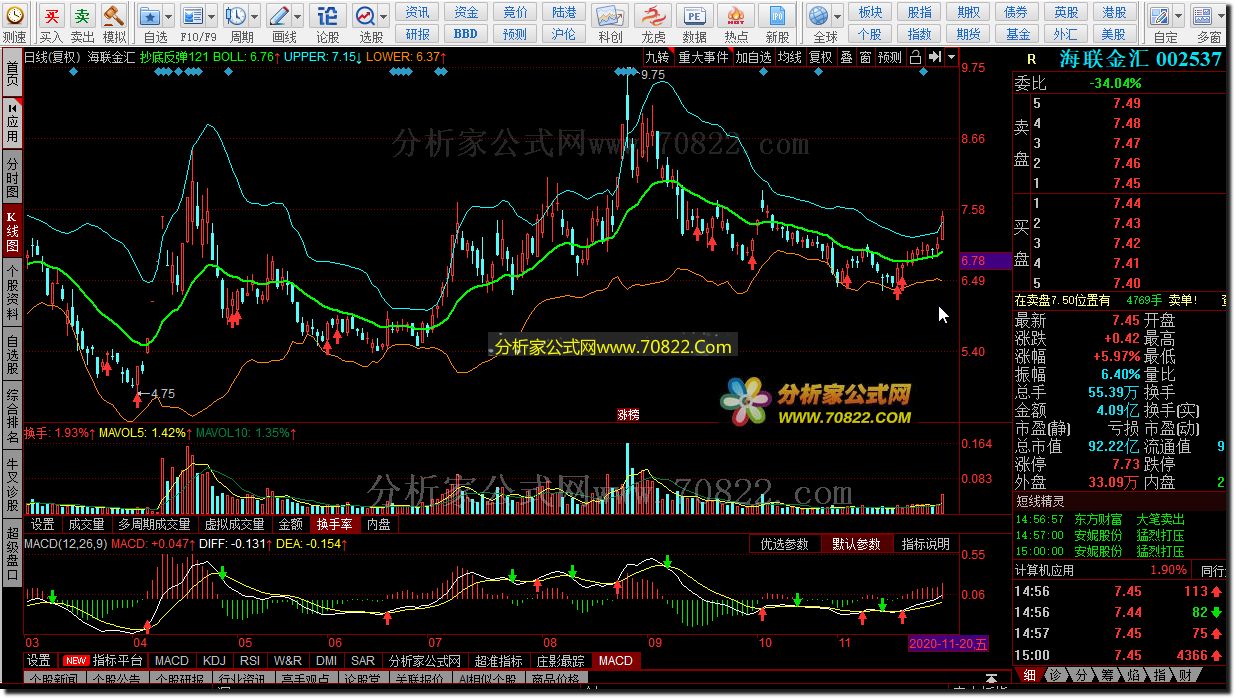Select the 画线 drawing pencil icon
The image size is (1236, 698).
281,17
